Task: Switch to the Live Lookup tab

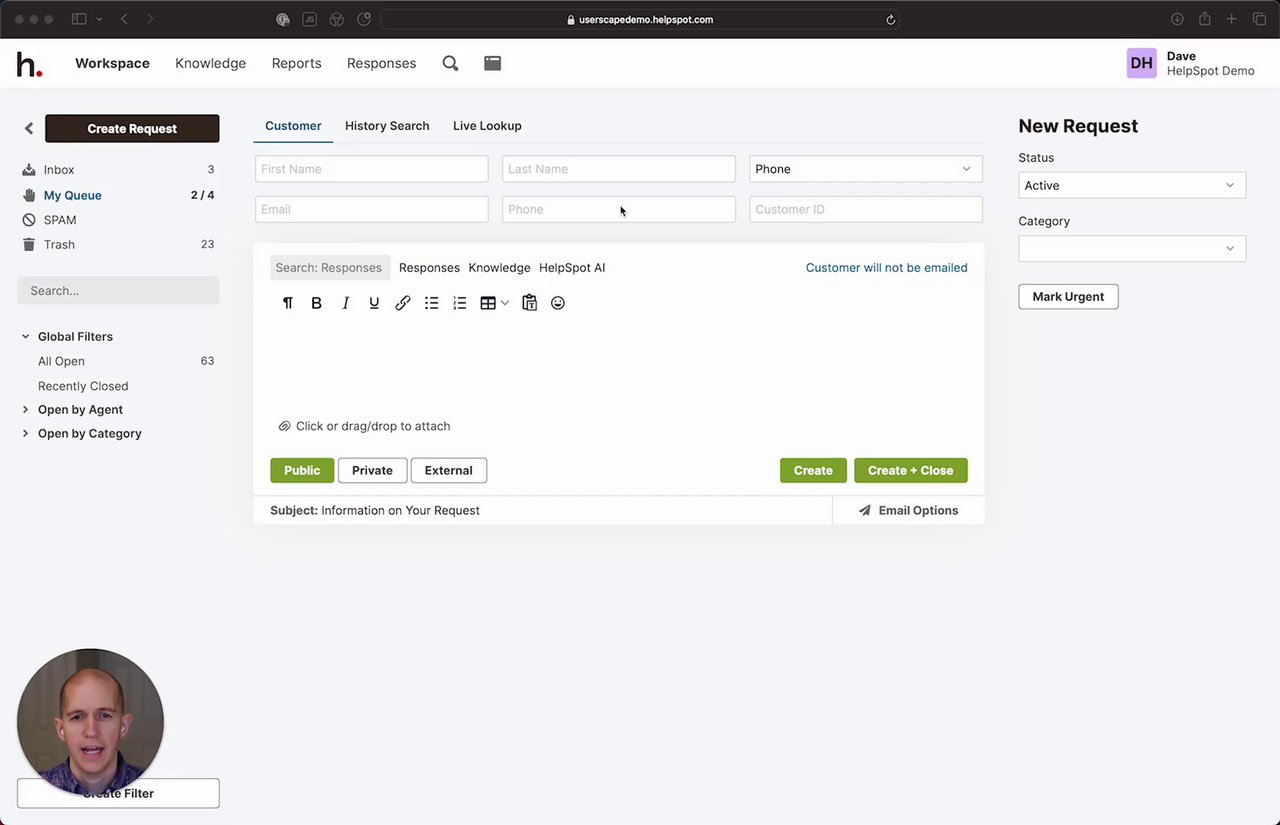Action: [x=487, y=126]
